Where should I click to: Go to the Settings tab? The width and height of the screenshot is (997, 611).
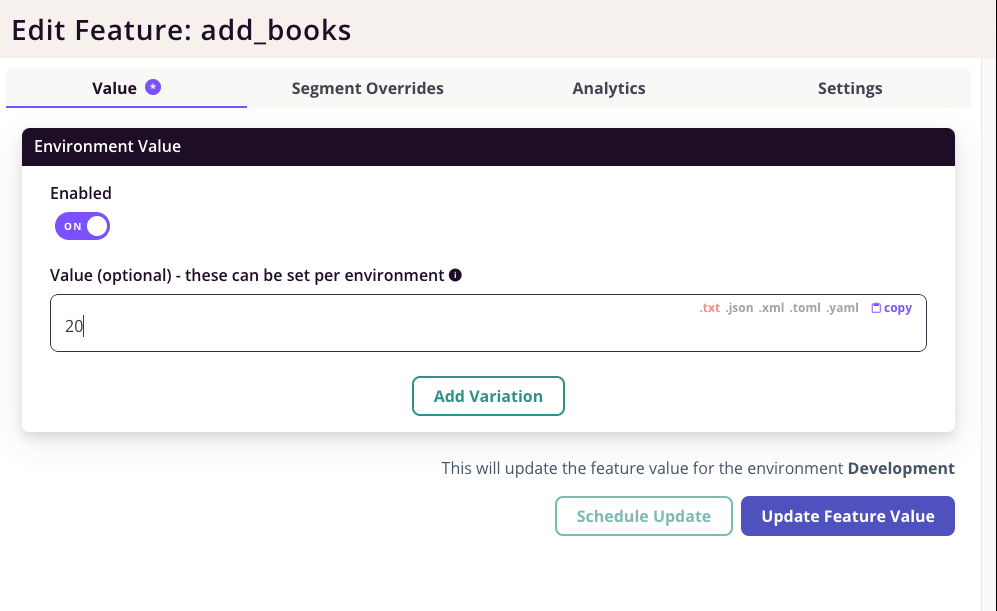(x=849, y=88)
